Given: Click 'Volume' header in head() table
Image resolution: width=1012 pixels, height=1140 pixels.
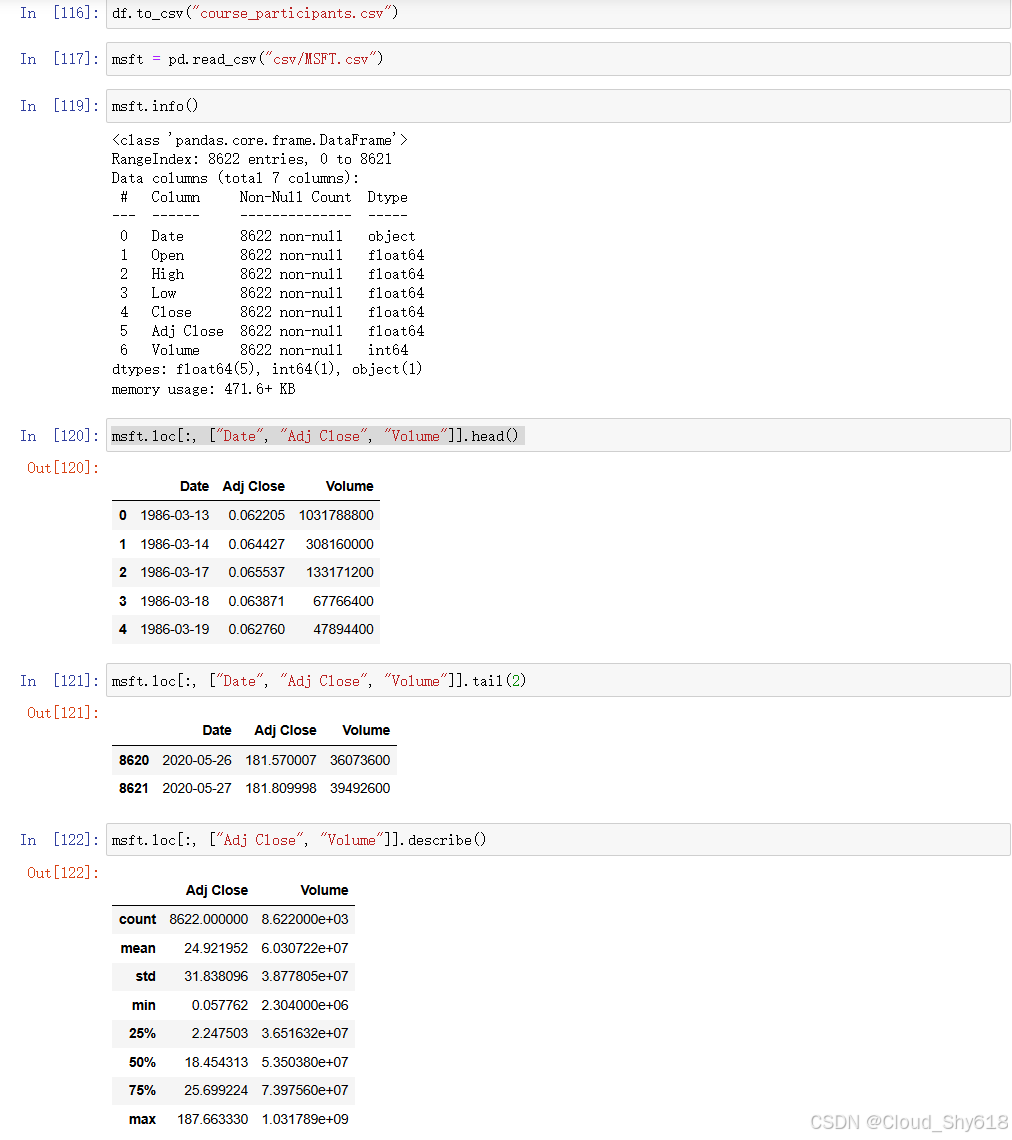Looking at the screenshot, I should tap(350, 486).
